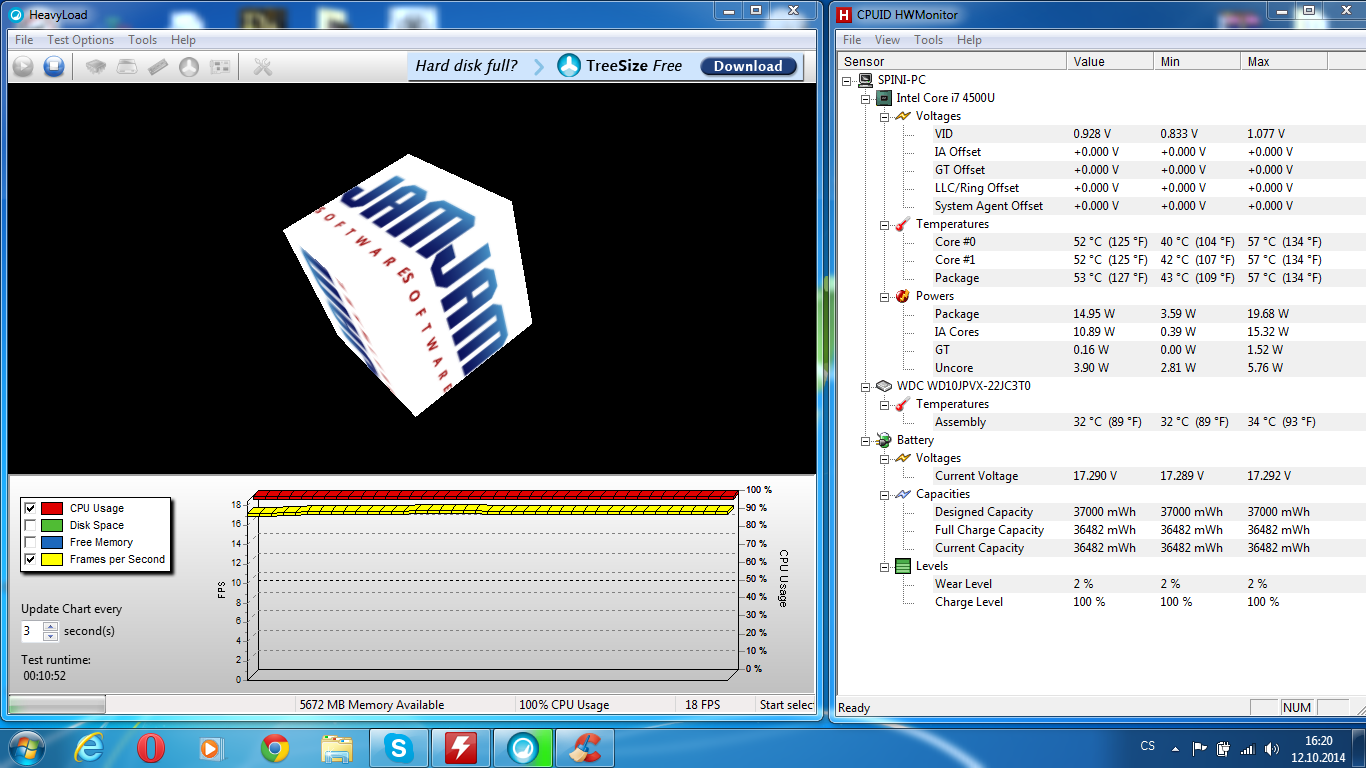
Task: Collapse the Battery tree node
Action: pos(866,440)
